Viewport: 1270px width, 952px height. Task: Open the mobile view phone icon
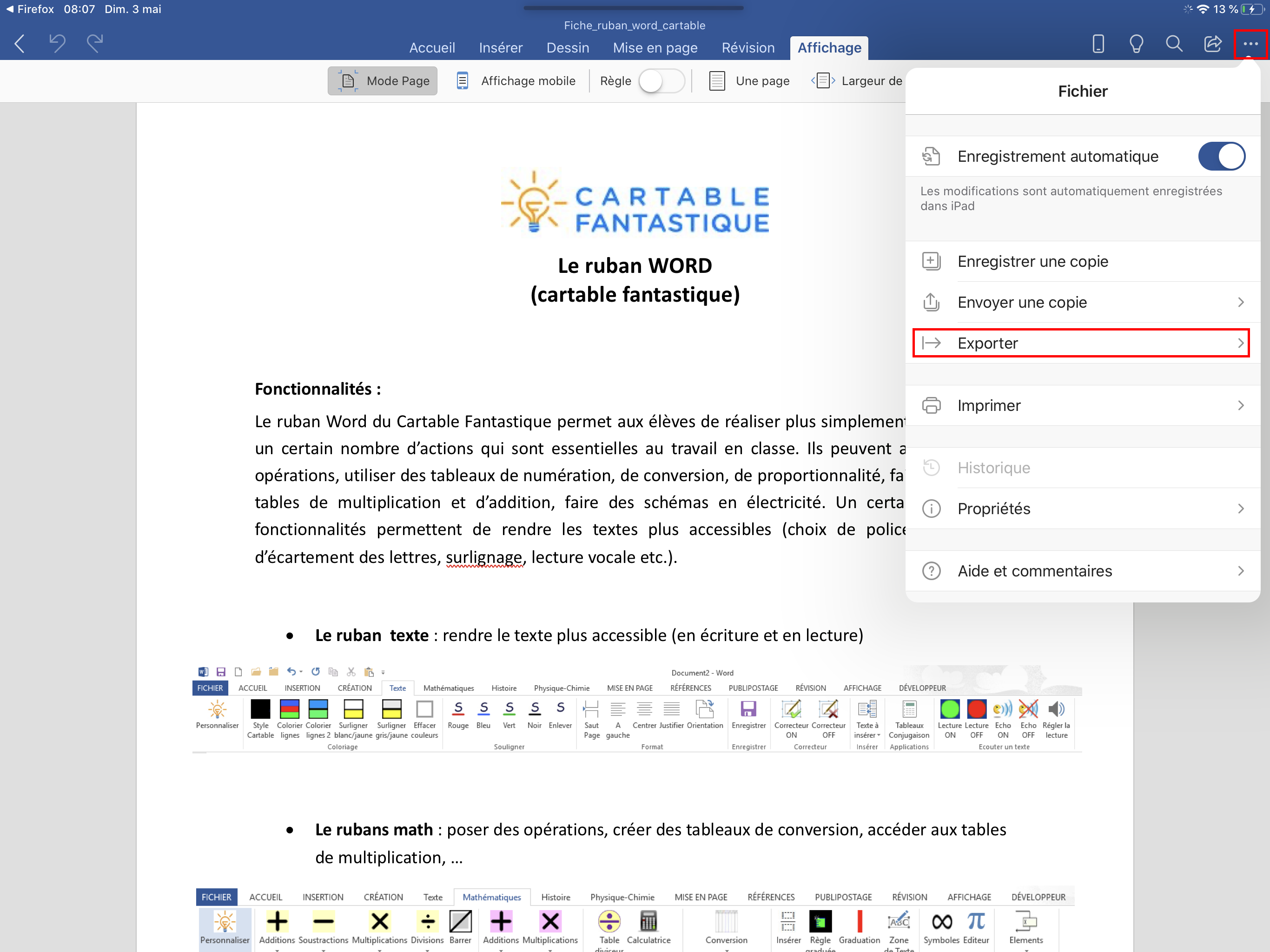coord(1098,44)
